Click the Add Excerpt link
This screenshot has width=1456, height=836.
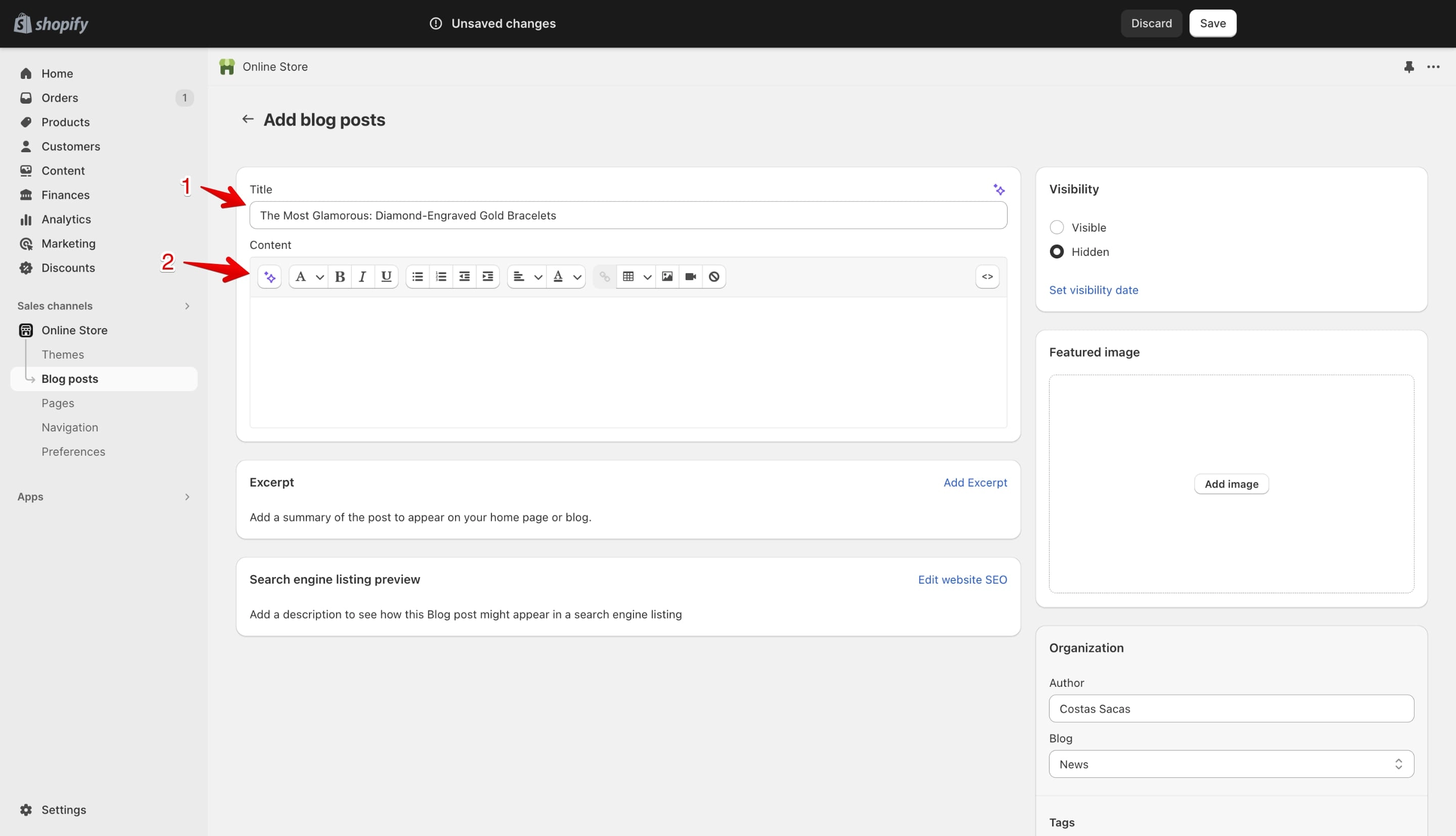[x=975, y=482]
